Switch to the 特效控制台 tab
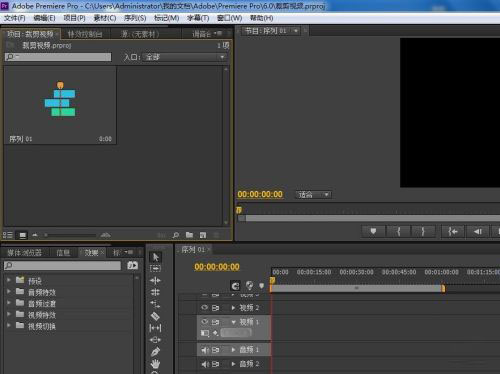 point(85,34)
